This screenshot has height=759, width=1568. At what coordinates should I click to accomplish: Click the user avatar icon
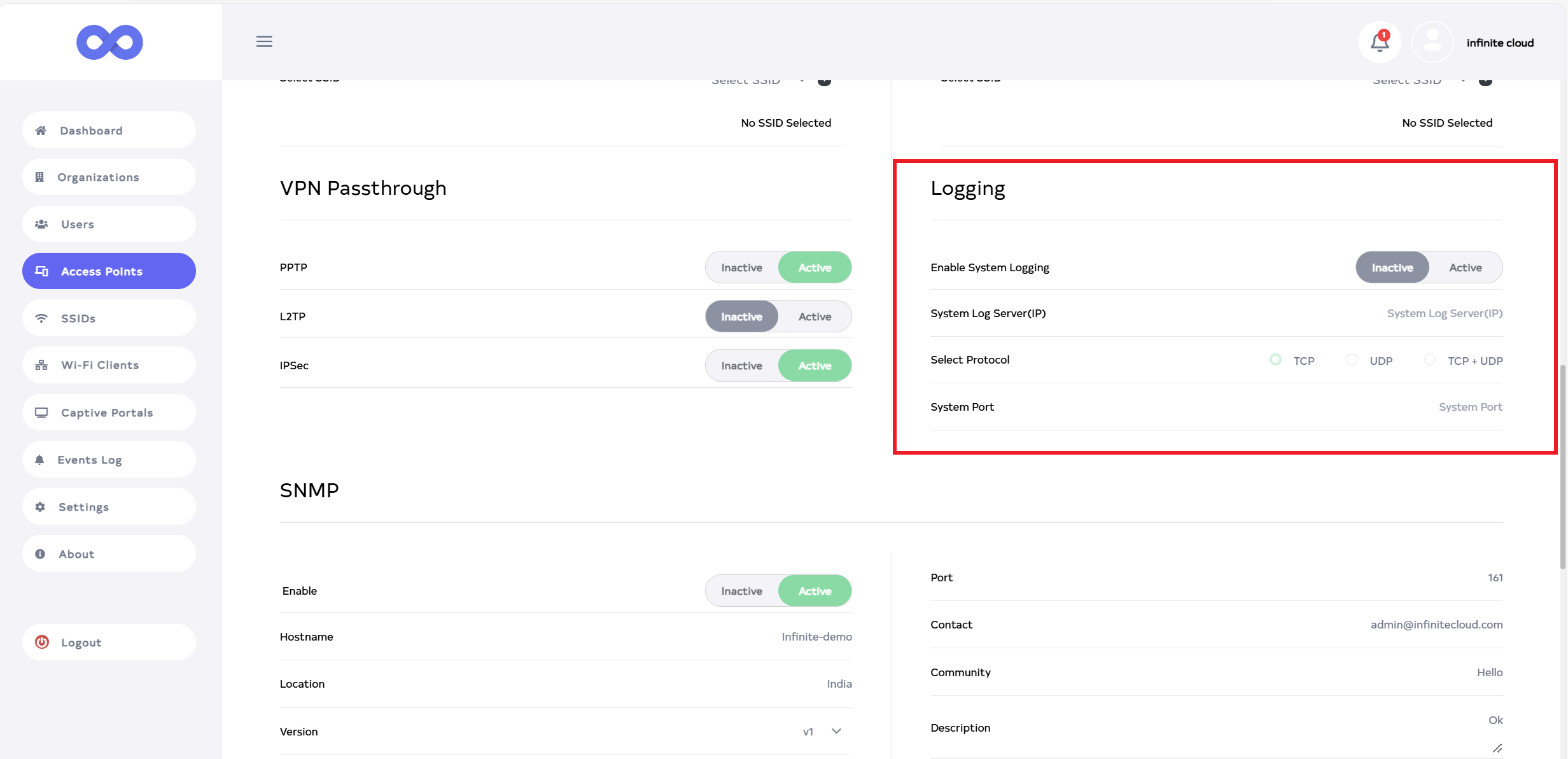(1432, 43)
